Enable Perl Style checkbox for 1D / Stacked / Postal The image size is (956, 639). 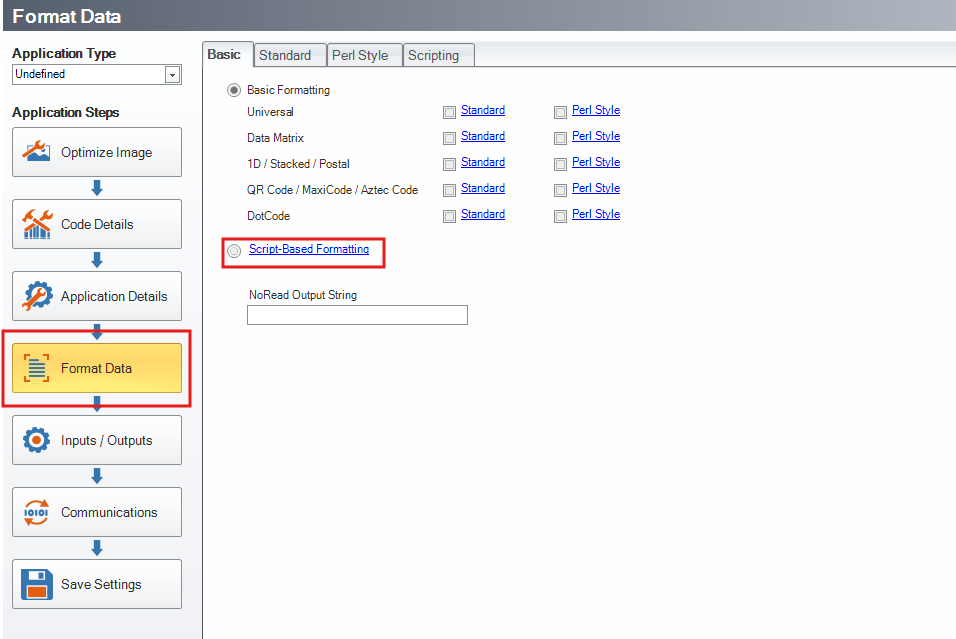[x=560, y=164]
